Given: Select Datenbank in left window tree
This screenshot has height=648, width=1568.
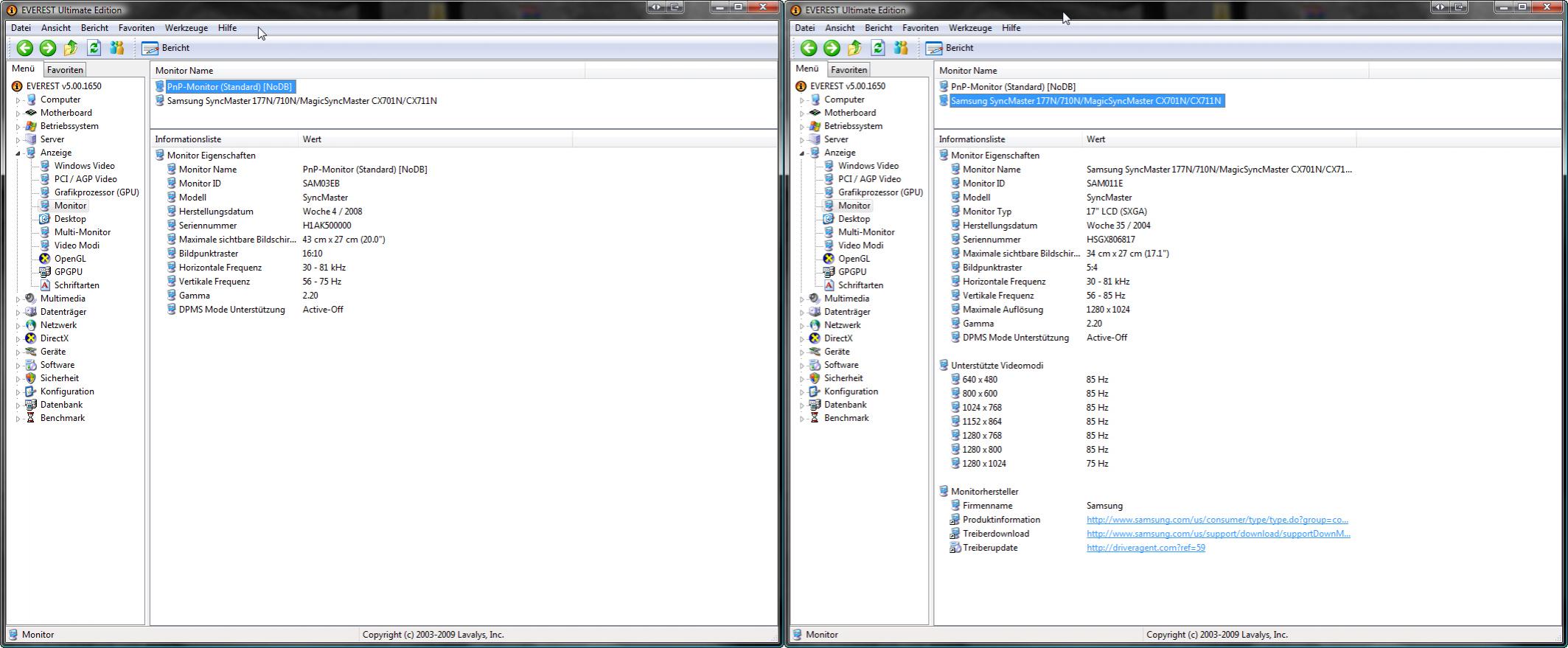Looking at the screenshot, I should (x=61, y=405).
